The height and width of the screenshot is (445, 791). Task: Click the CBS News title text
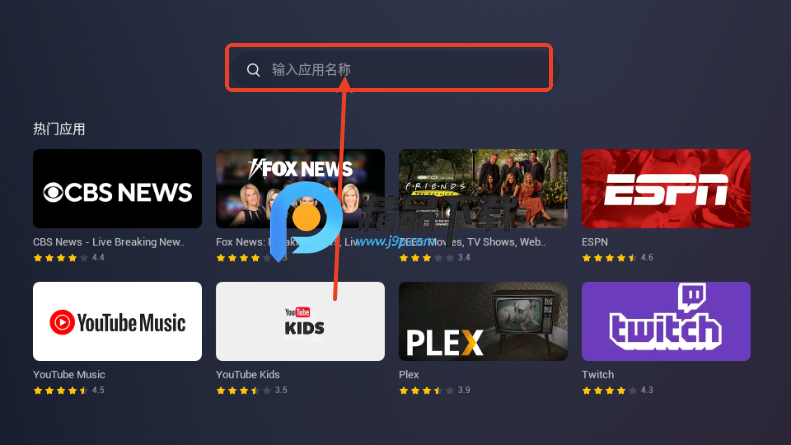pos(109,242)
